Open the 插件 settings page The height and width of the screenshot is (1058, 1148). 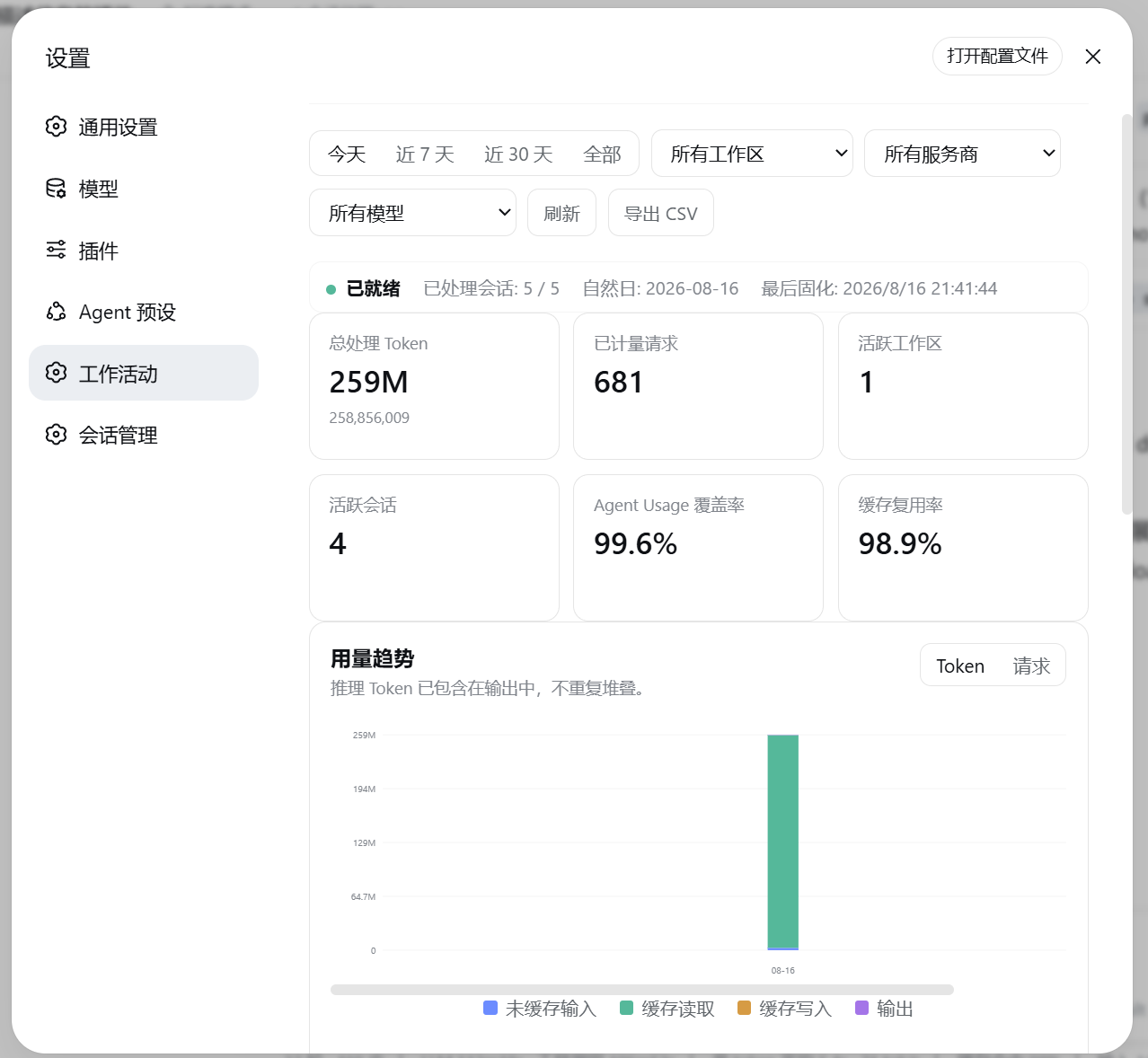tap(144, 250)
